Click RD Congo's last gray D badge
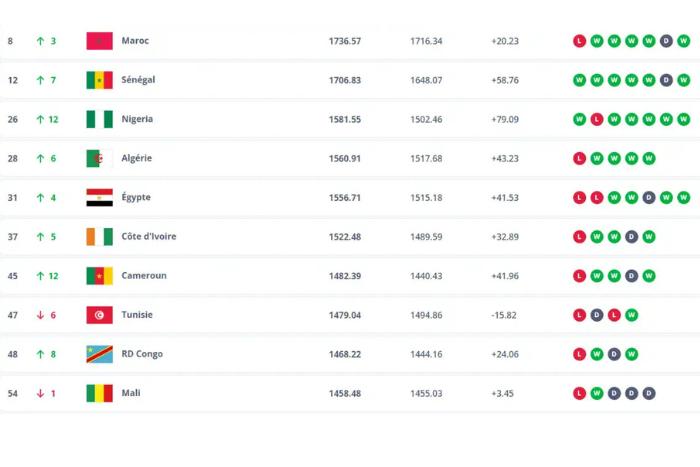Viewport: 700px width, 467px height. pos(614,354)
